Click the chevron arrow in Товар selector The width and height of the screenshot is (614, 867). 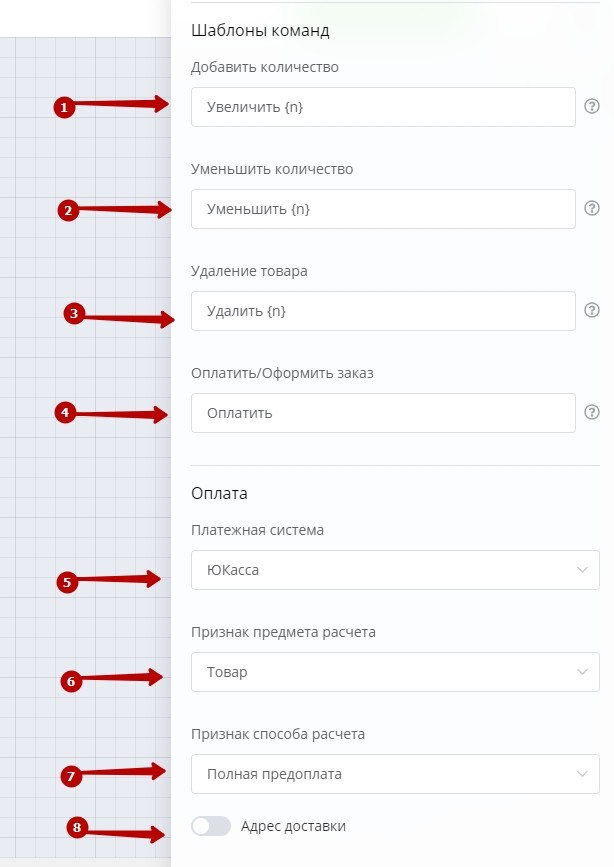582,672
